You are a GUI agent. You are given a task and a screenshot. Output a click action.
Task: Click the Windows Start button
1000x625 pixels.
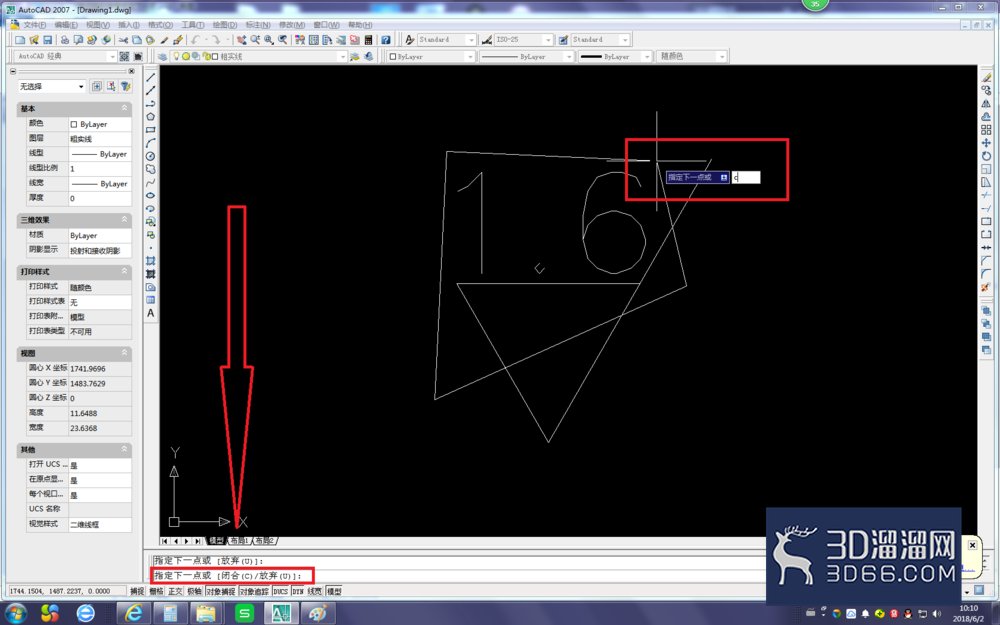(15, 613)
